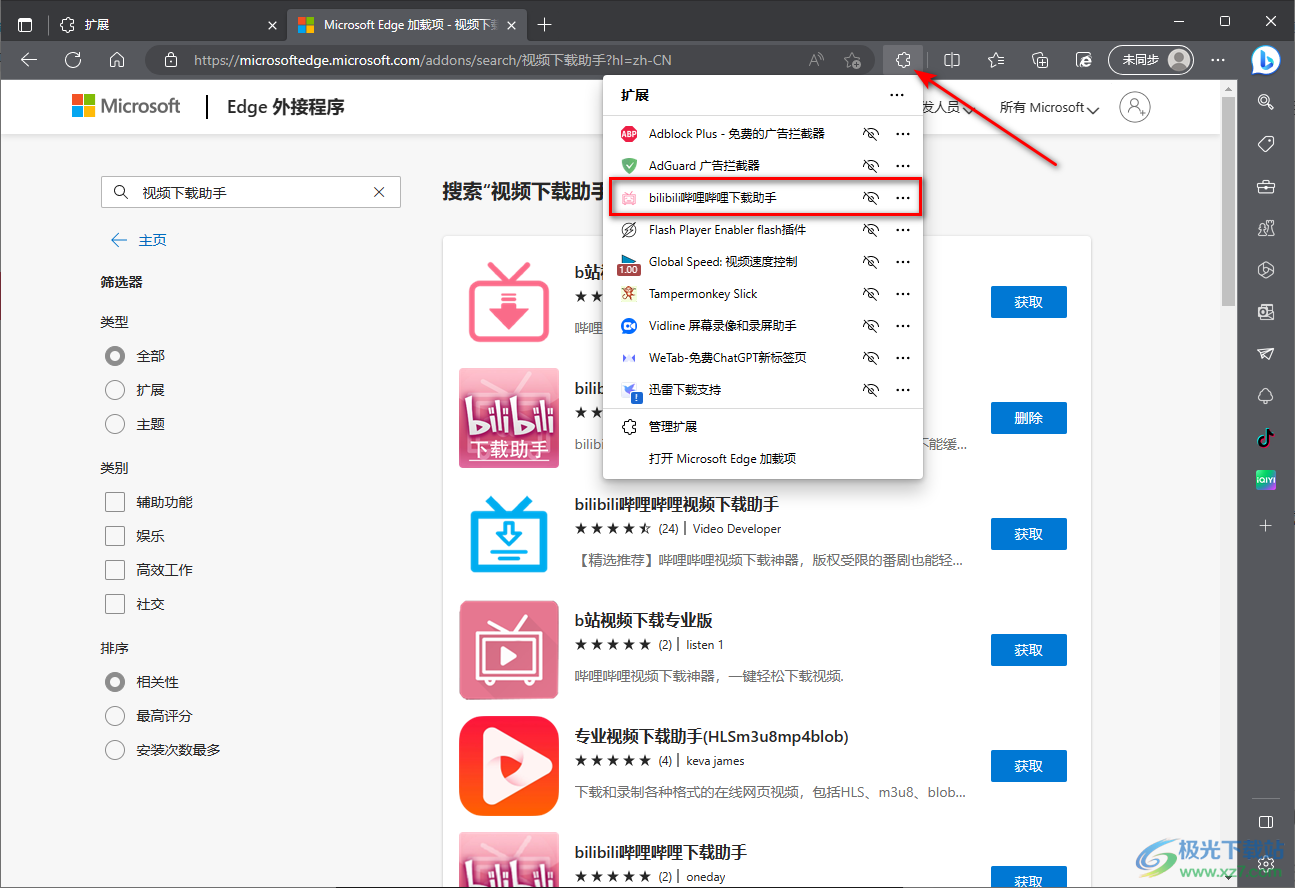
Task: Click the 视频下载助手 search input field
Action: pyautogui.click(x=250, y=192)
